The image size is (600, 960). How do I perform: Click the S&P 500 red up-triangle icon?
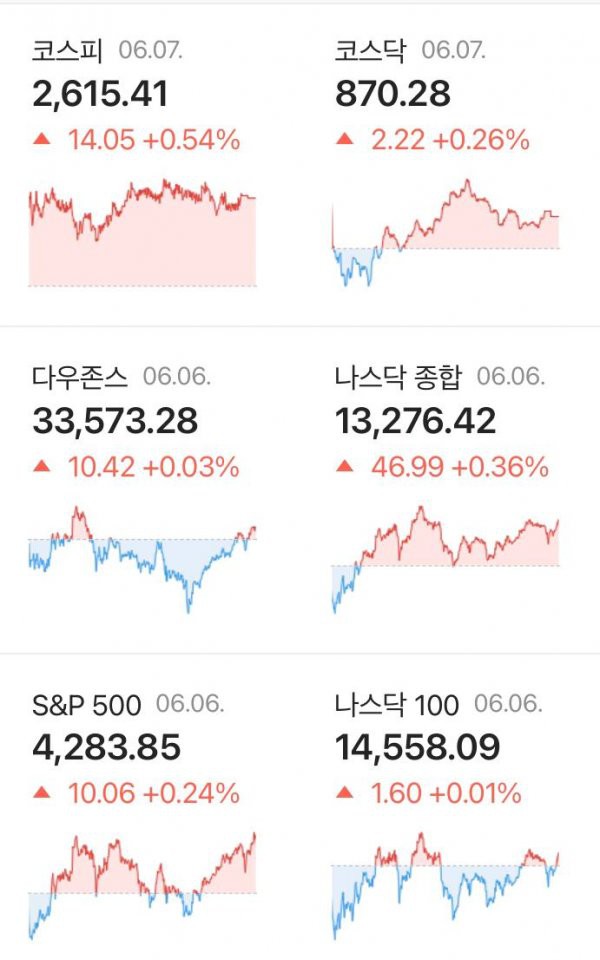(x=42, y=793)
